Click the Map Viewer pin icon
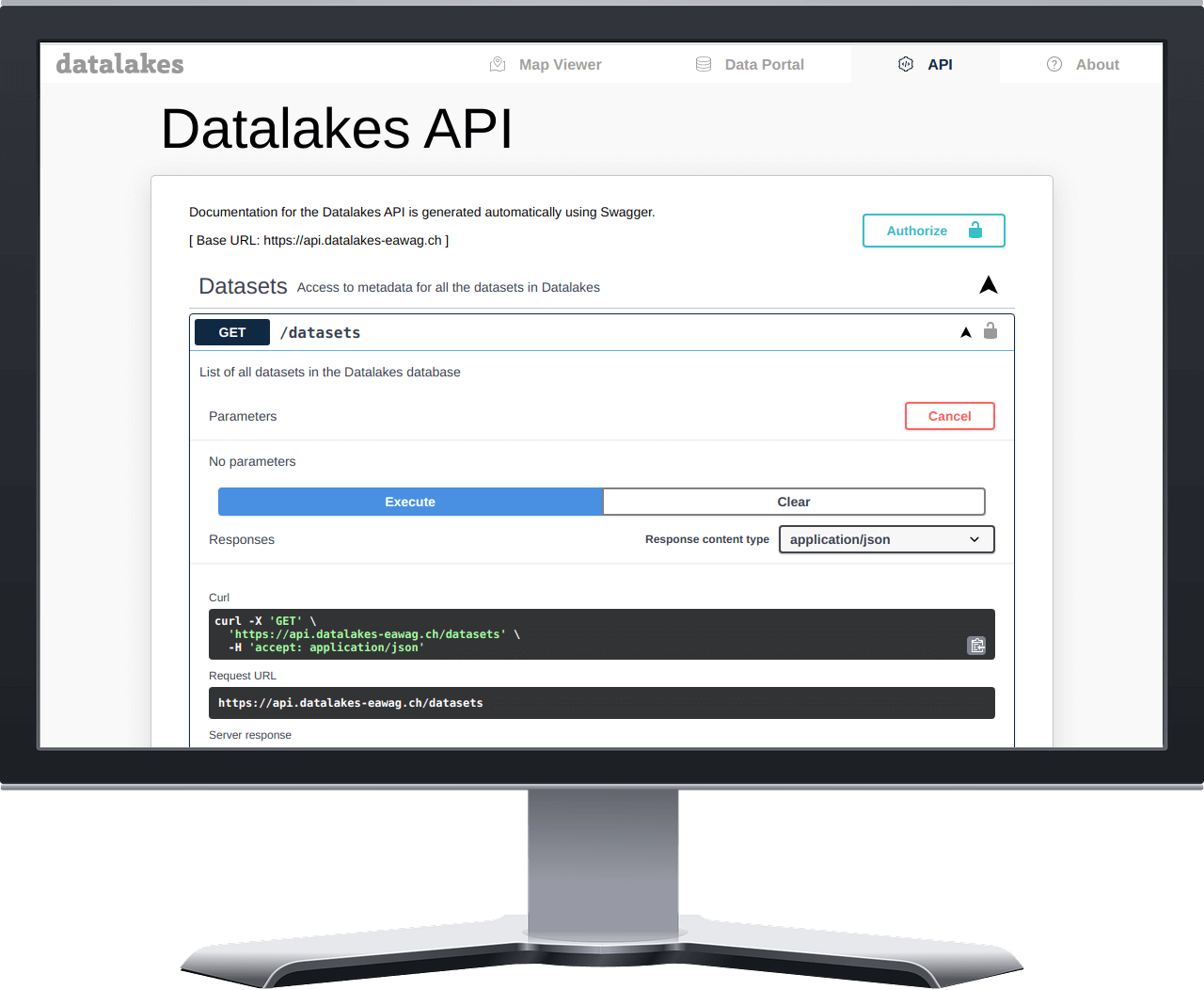 point(498,64)
